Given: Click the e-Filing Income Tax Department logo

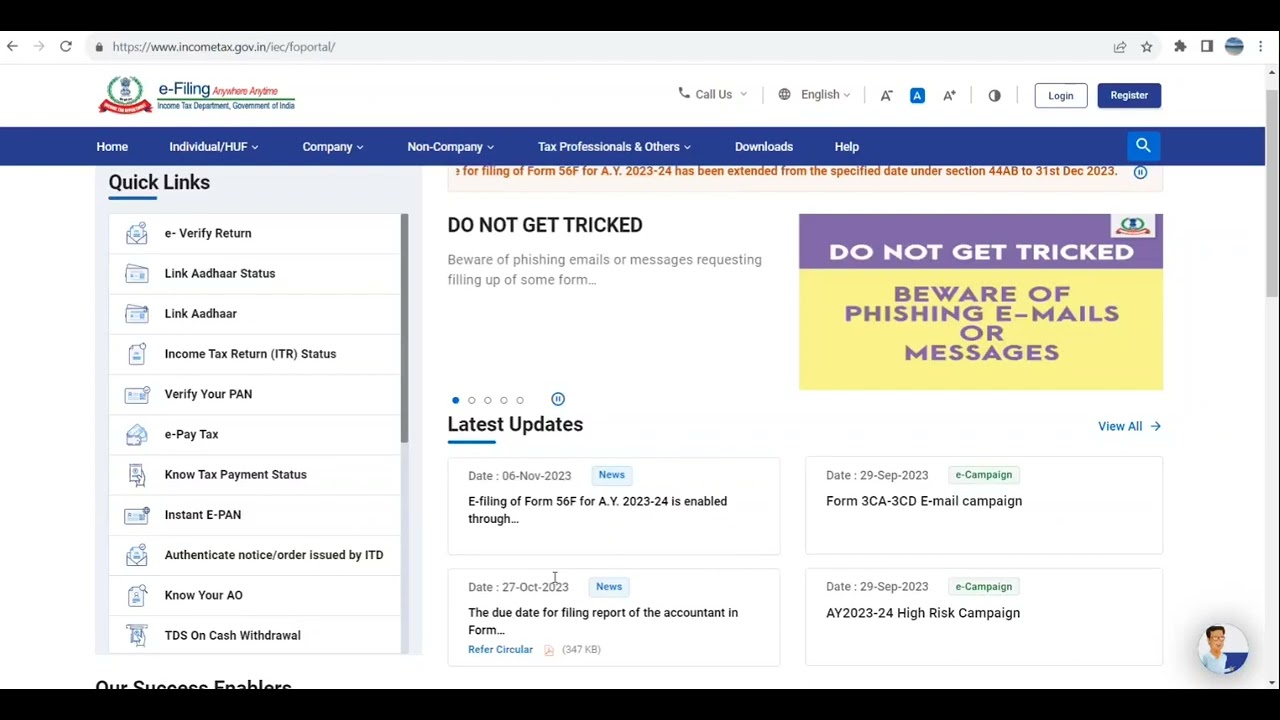Looking at the screenshot, I should [196, 95].
